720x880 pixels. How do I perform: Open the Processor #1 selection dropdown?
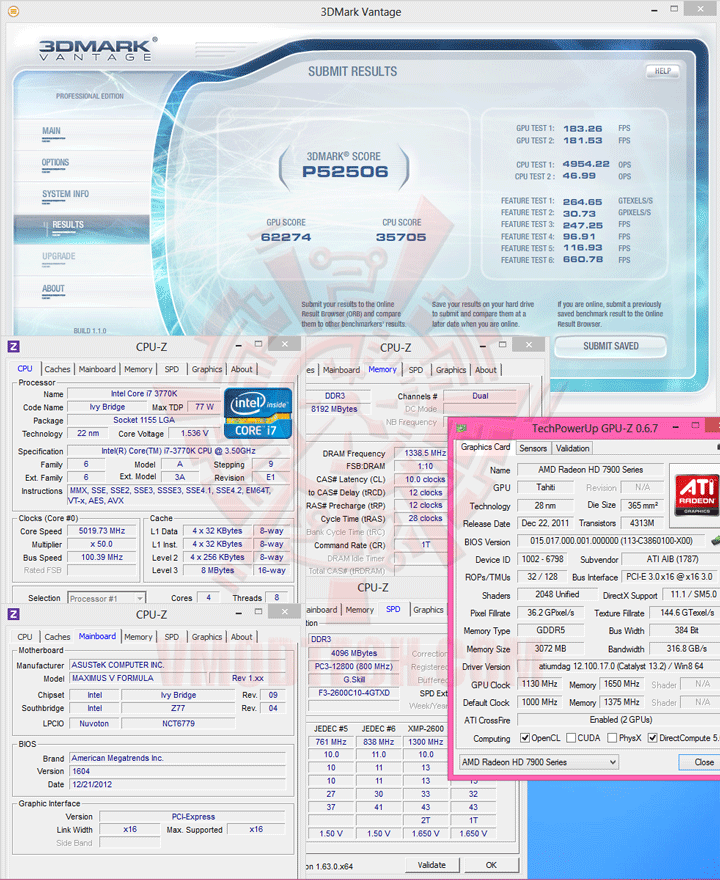coord(106,598)
